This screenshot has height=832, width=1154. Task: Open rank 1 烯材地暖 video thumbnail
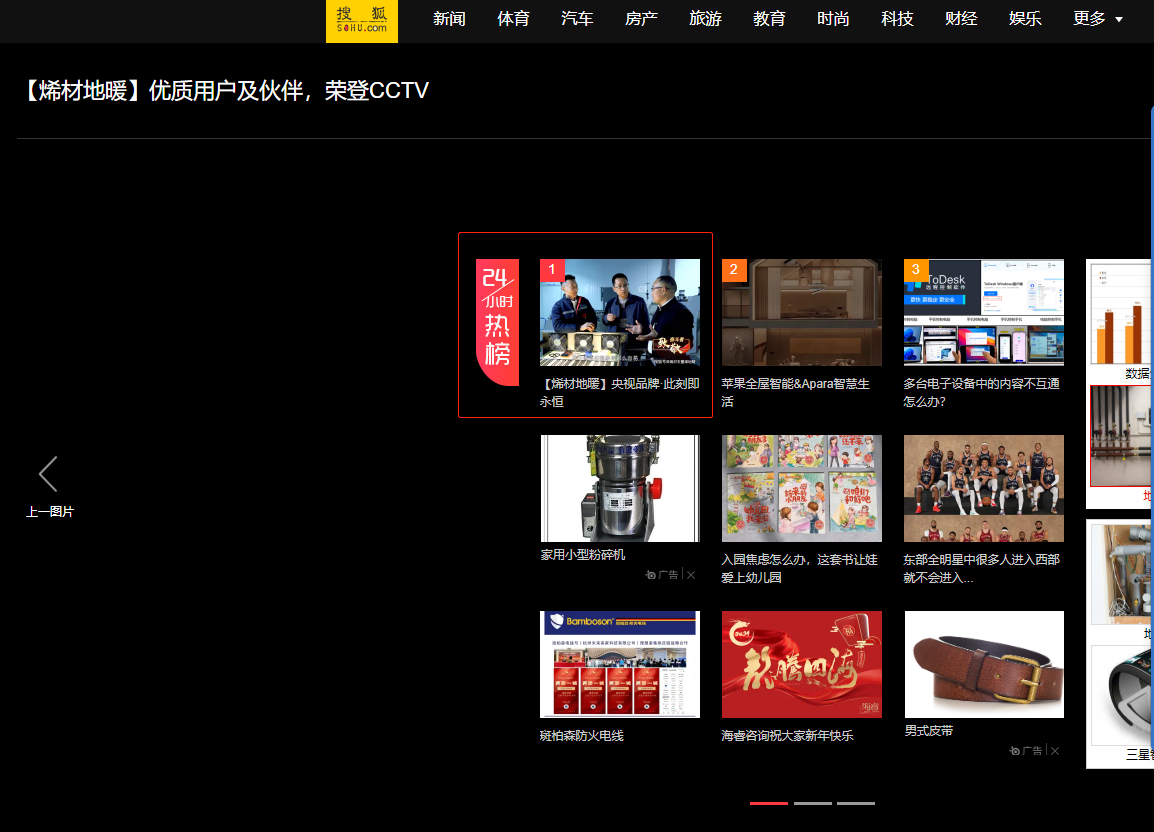click(x=620, y=312)
